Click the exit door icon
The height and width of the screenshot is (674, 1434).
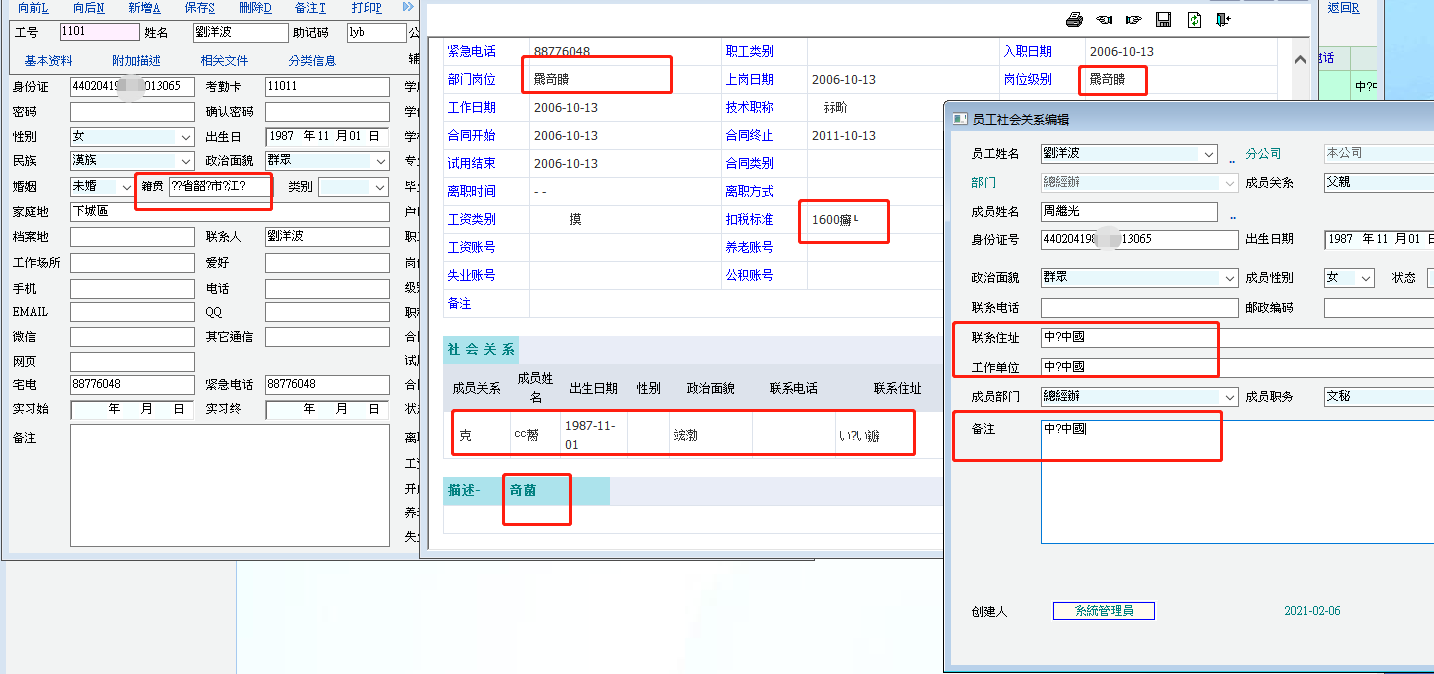coord(1223,20)
